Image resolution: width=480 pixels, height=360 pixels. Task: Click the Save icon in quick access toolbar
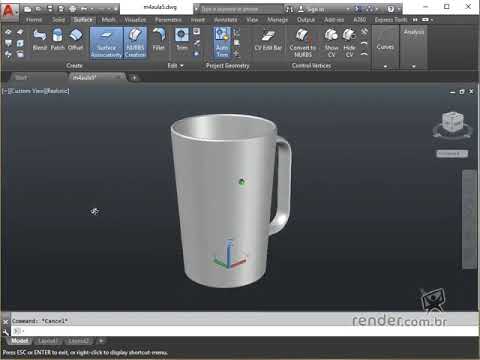[49, 9]
